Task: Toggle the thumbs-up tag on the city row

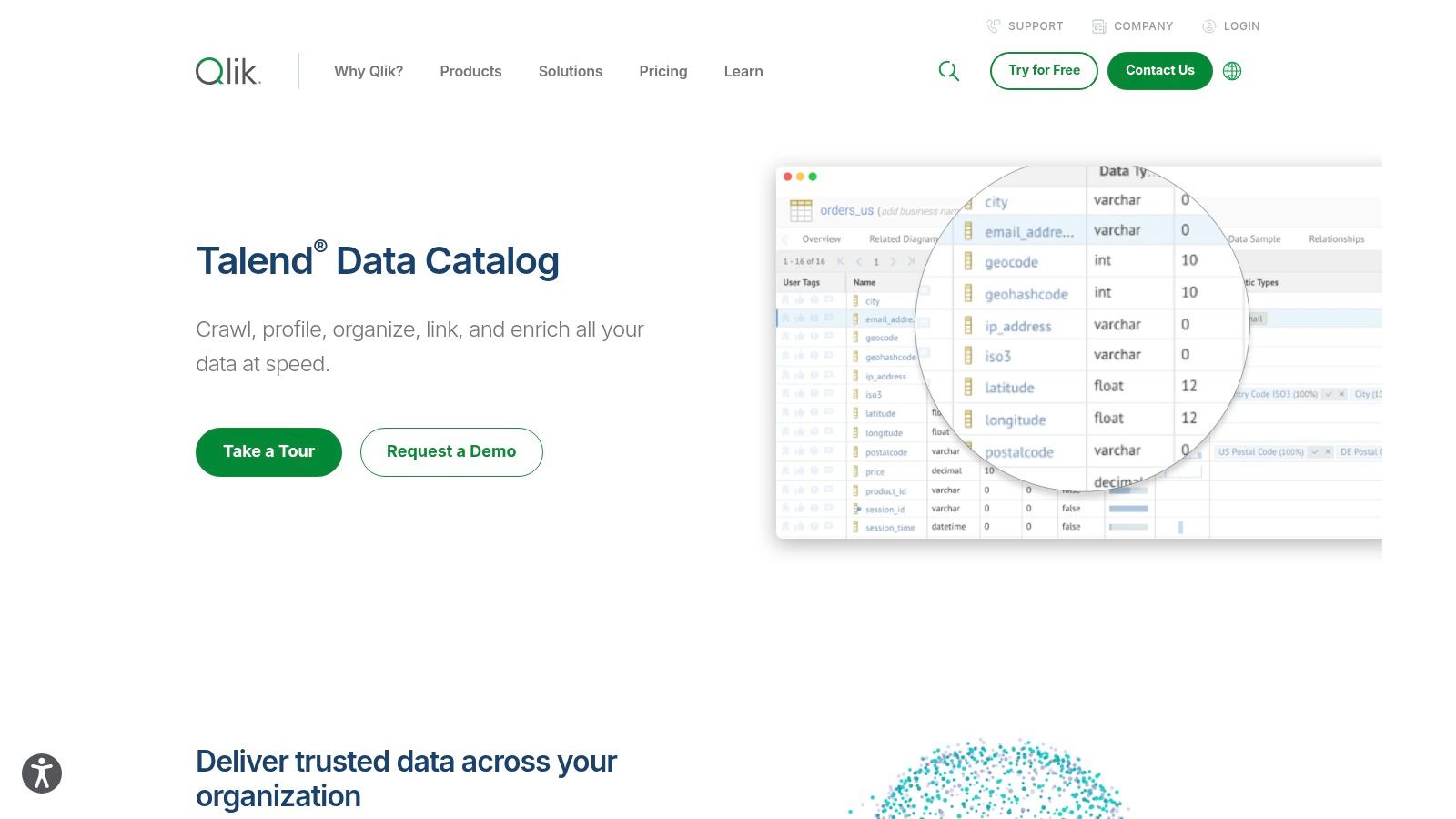Action: click(x=799, y=301)
